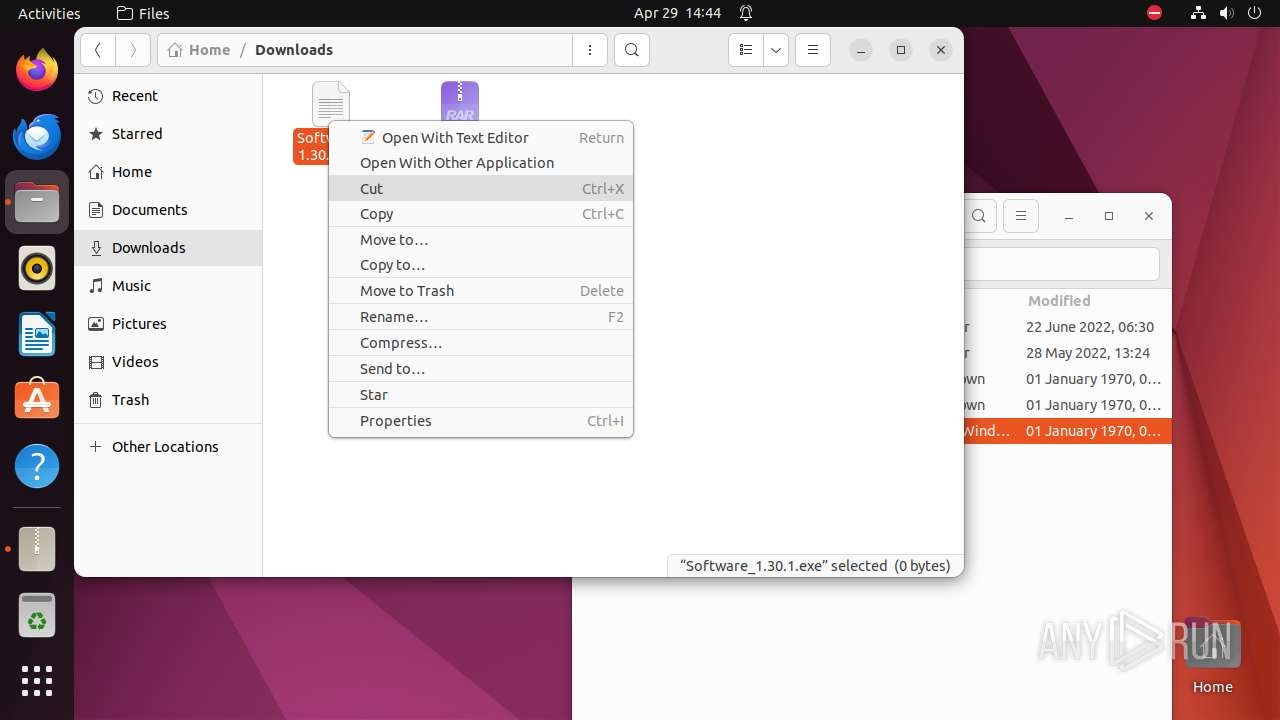Open the Files application menu in top bar
This screenshot has height=720, width=1280.
pyautogui.click(x=143, y=13)
